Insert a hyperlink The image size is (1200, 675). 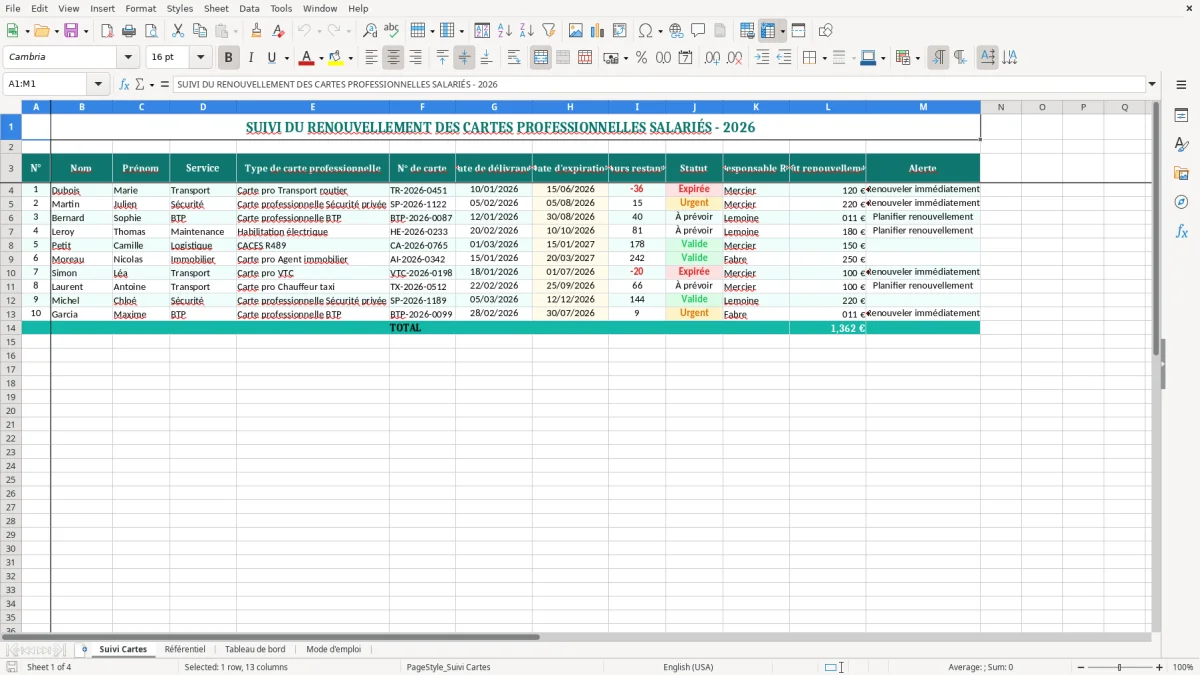(676, 31)
